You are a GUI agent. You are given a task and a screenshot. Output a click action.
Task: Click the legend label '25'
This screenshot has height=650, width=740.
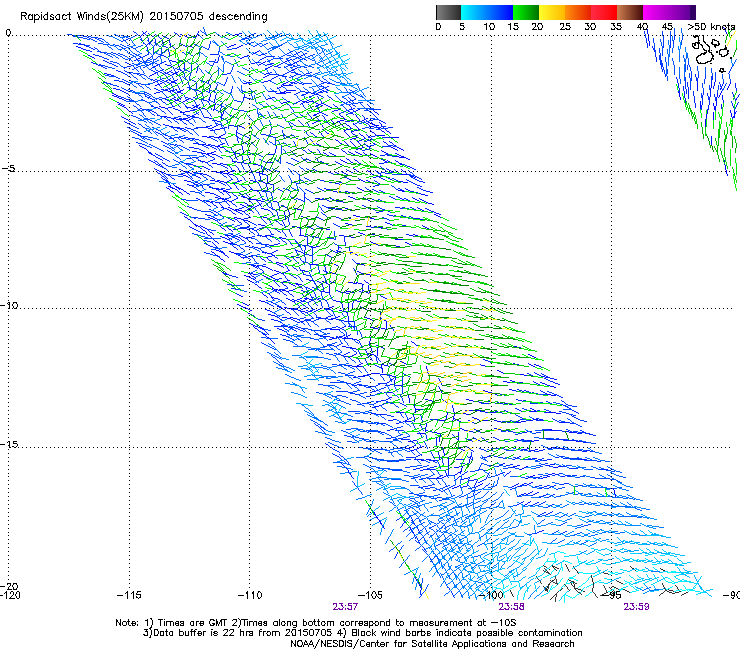click(x=565, y=27)
